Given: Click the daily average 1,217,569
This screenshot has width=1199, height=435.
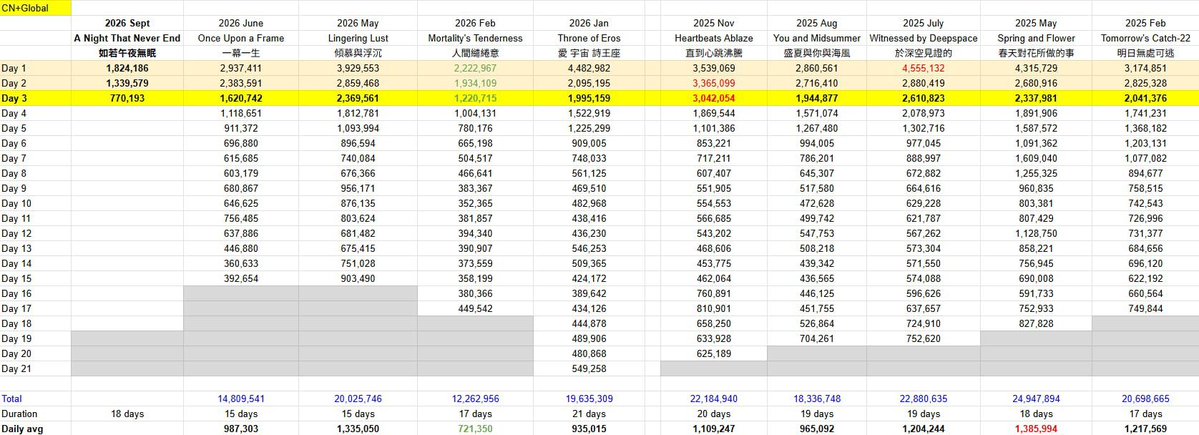Looking at the screenshot, I should [x=1145, y=429].
